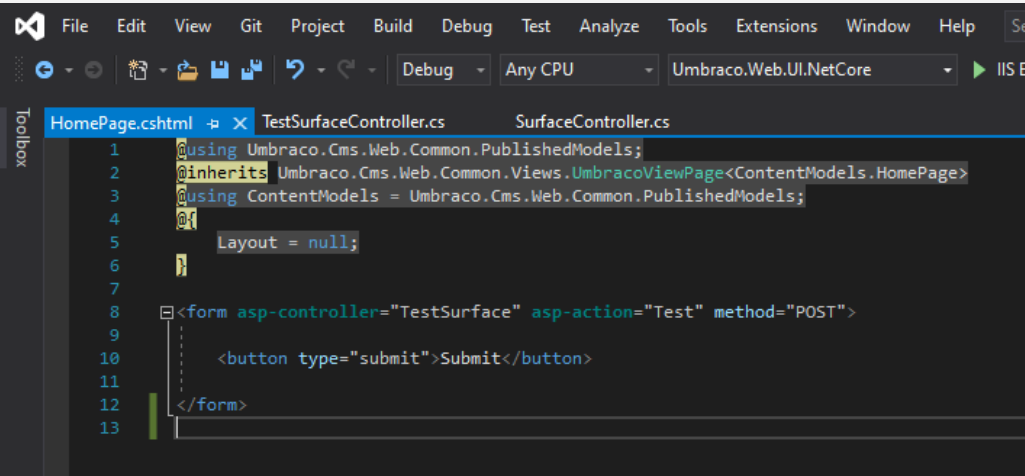1025x476 pixels.
Task: Open the Undo history dropdown arrow
Action: coord(321,71)
